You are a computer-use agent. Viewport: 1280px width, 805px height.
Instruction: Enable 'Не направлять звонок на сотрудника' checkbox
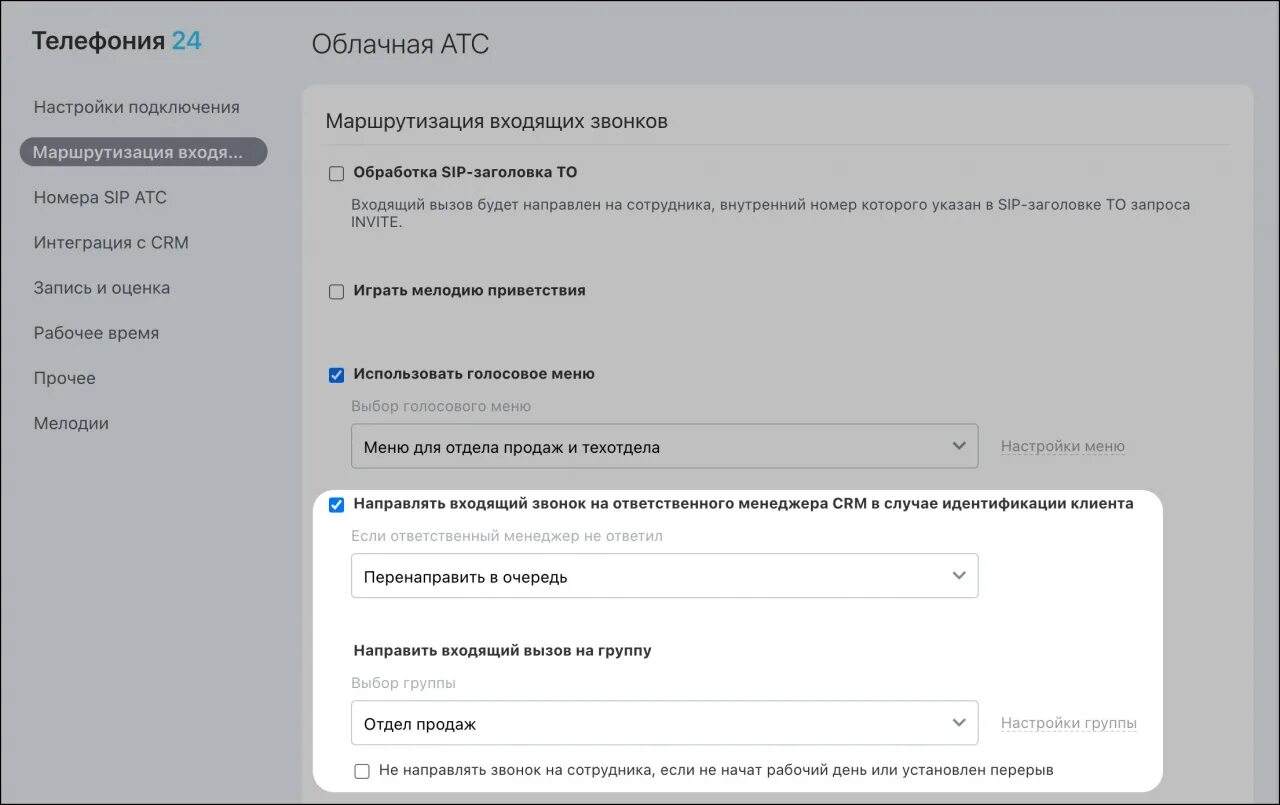tap(362, 771)
